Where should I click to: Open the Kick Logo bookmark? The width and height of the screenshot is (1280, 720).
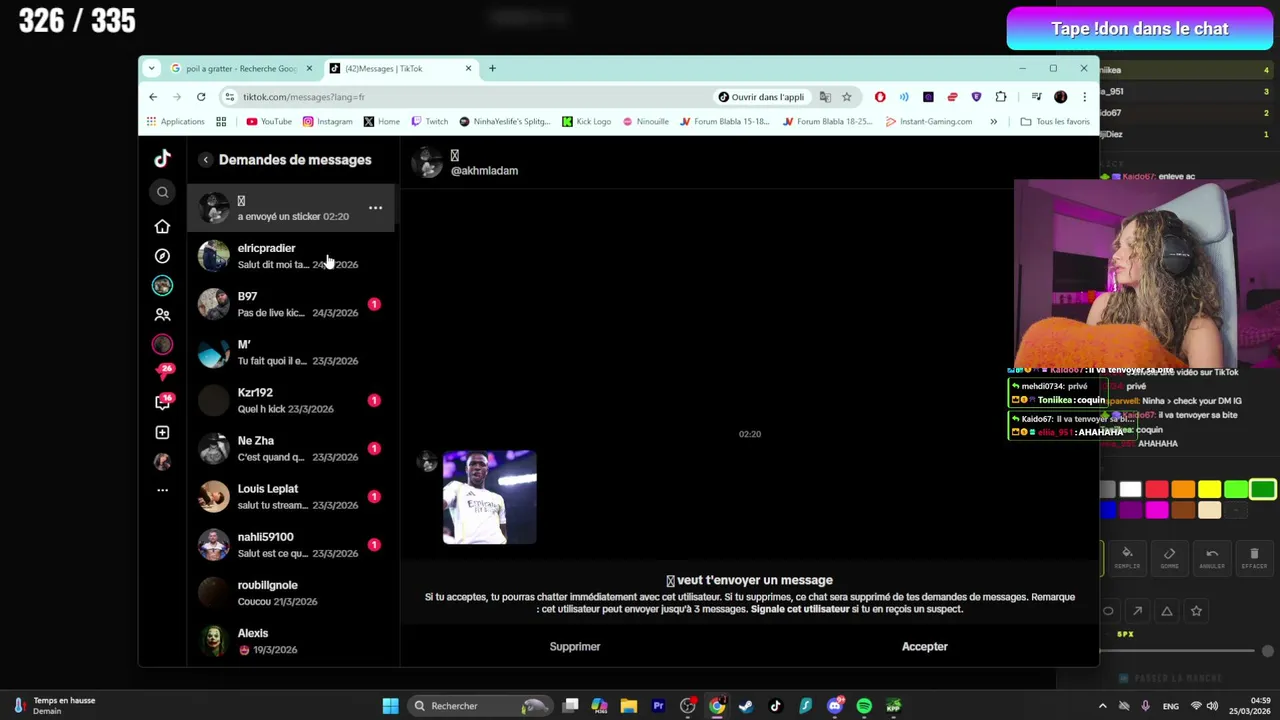click(586, 122)
